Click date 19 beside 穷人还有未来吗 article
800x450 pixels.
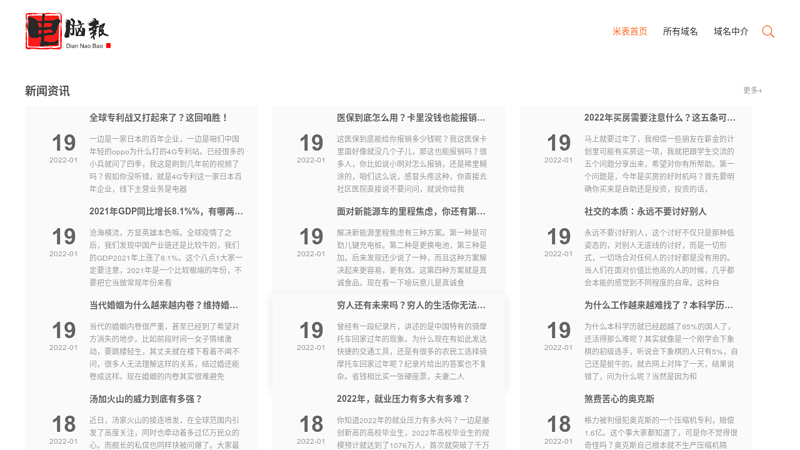click(311, 331)
